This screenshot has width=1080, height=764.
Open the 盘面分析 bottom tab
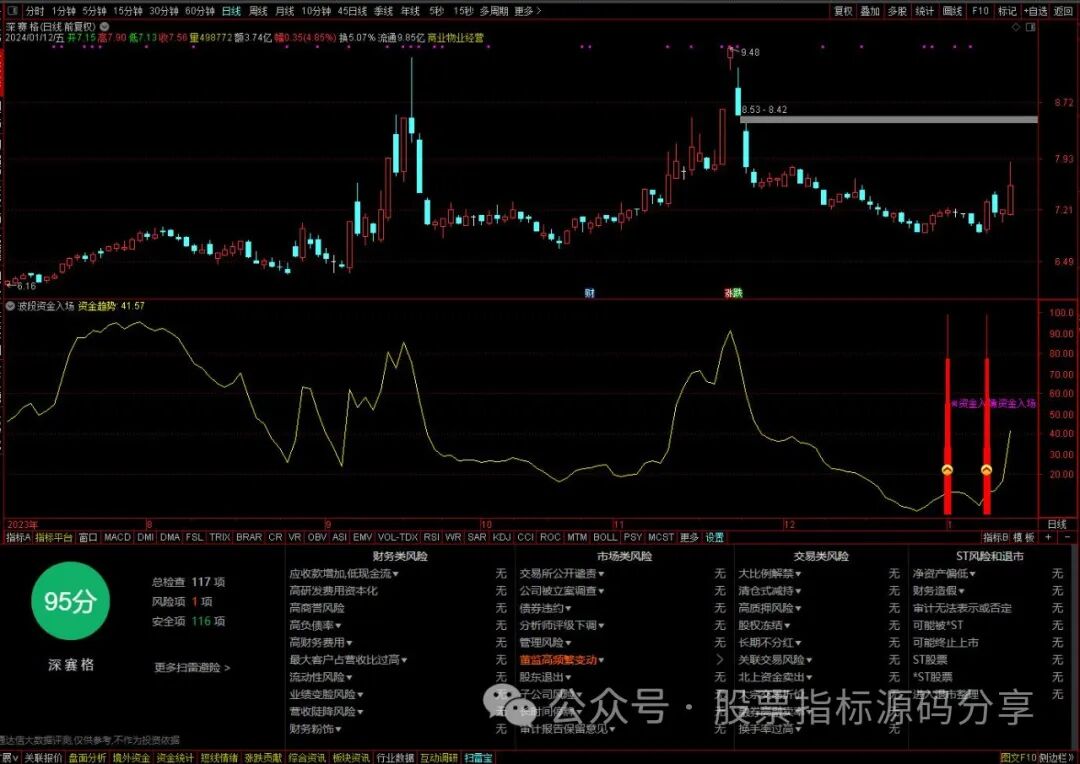click(x=87, y=758)
